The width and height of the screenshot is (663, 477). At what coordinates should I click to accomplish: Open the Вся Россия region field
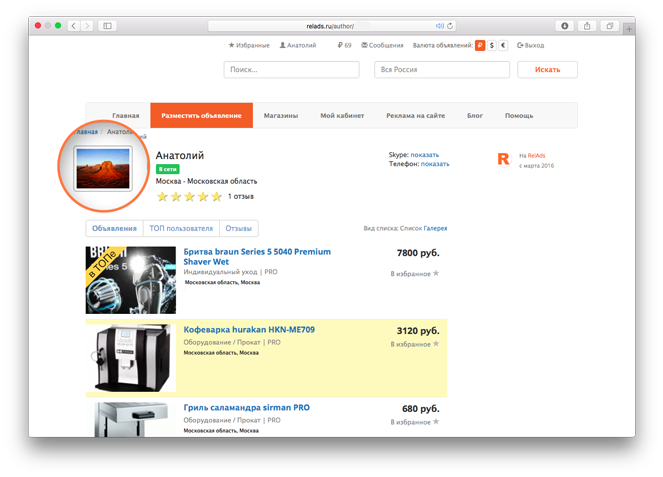pyautogui.click(x=442, y=70)
